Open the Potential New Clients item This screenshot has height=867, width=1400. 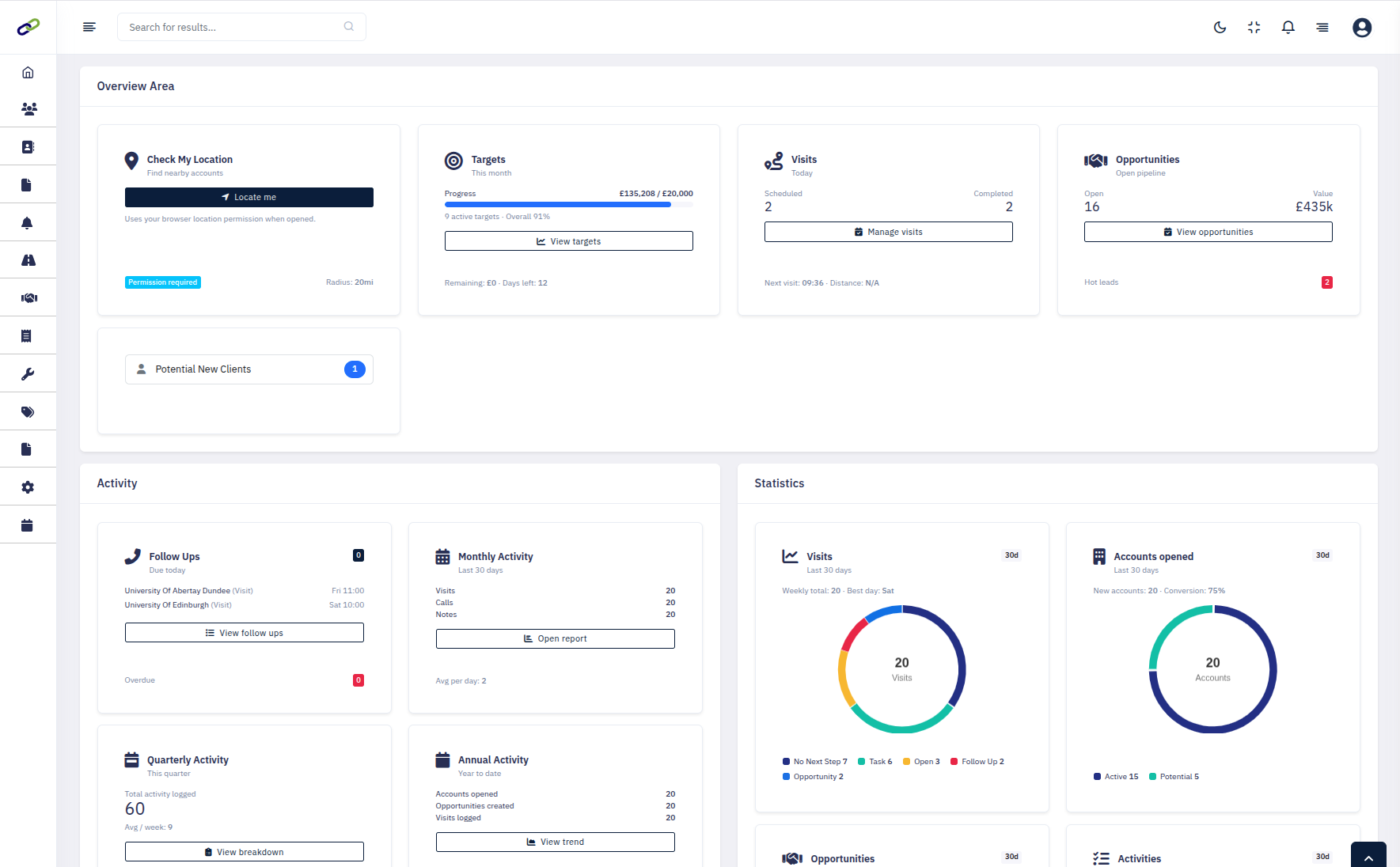[249, 369]
